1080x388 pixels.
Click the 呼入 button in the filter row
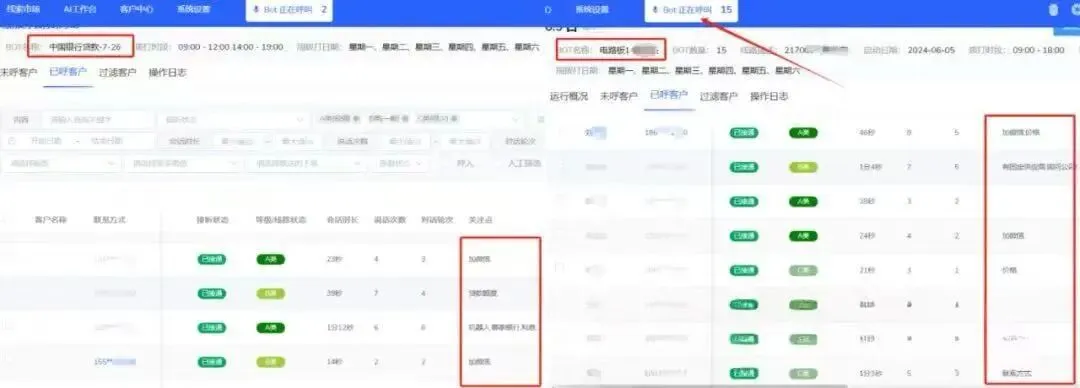tap(466, 163)
